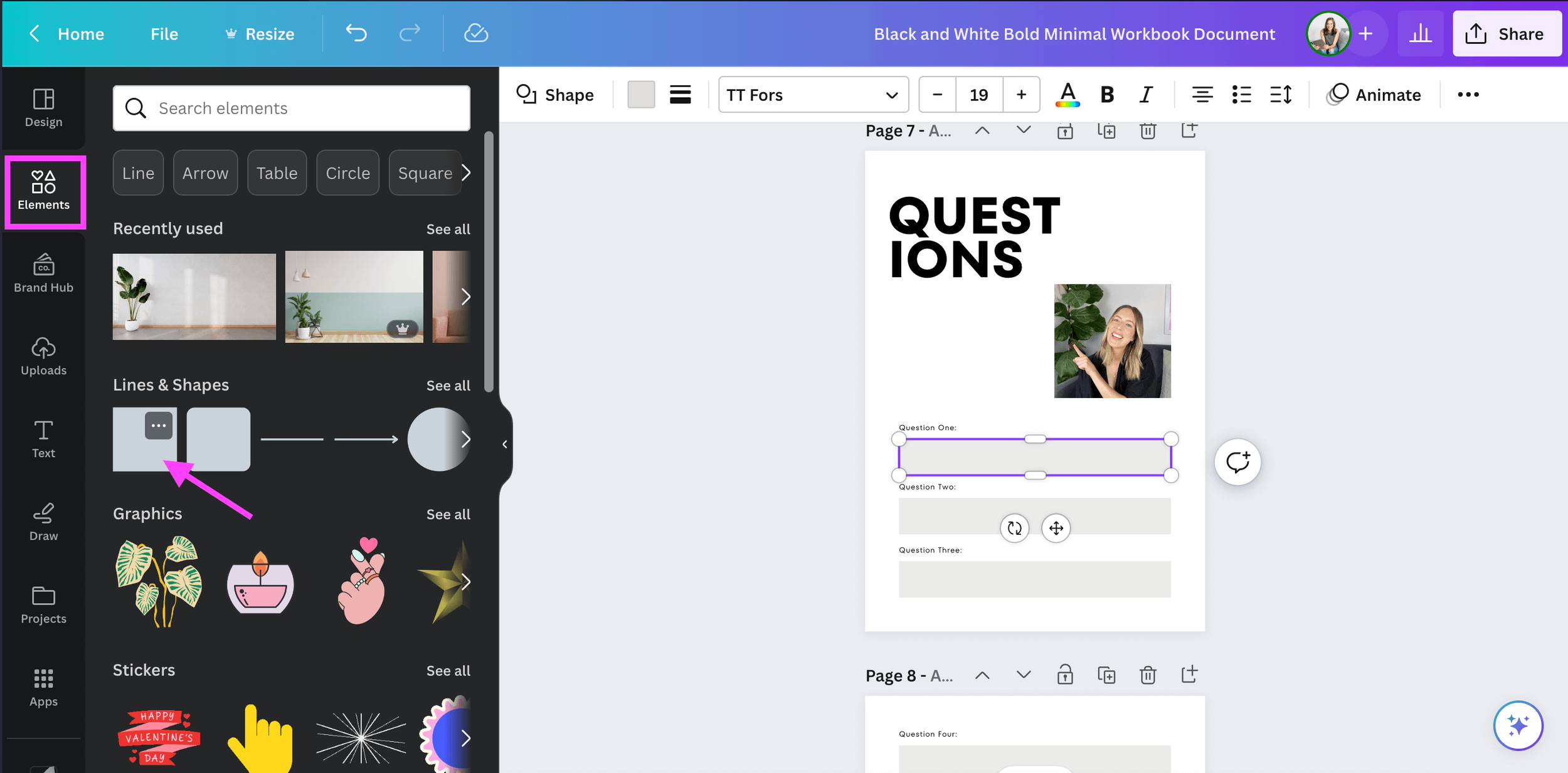Open the Apps panel
1568x773 pixels.
point(43,688)
